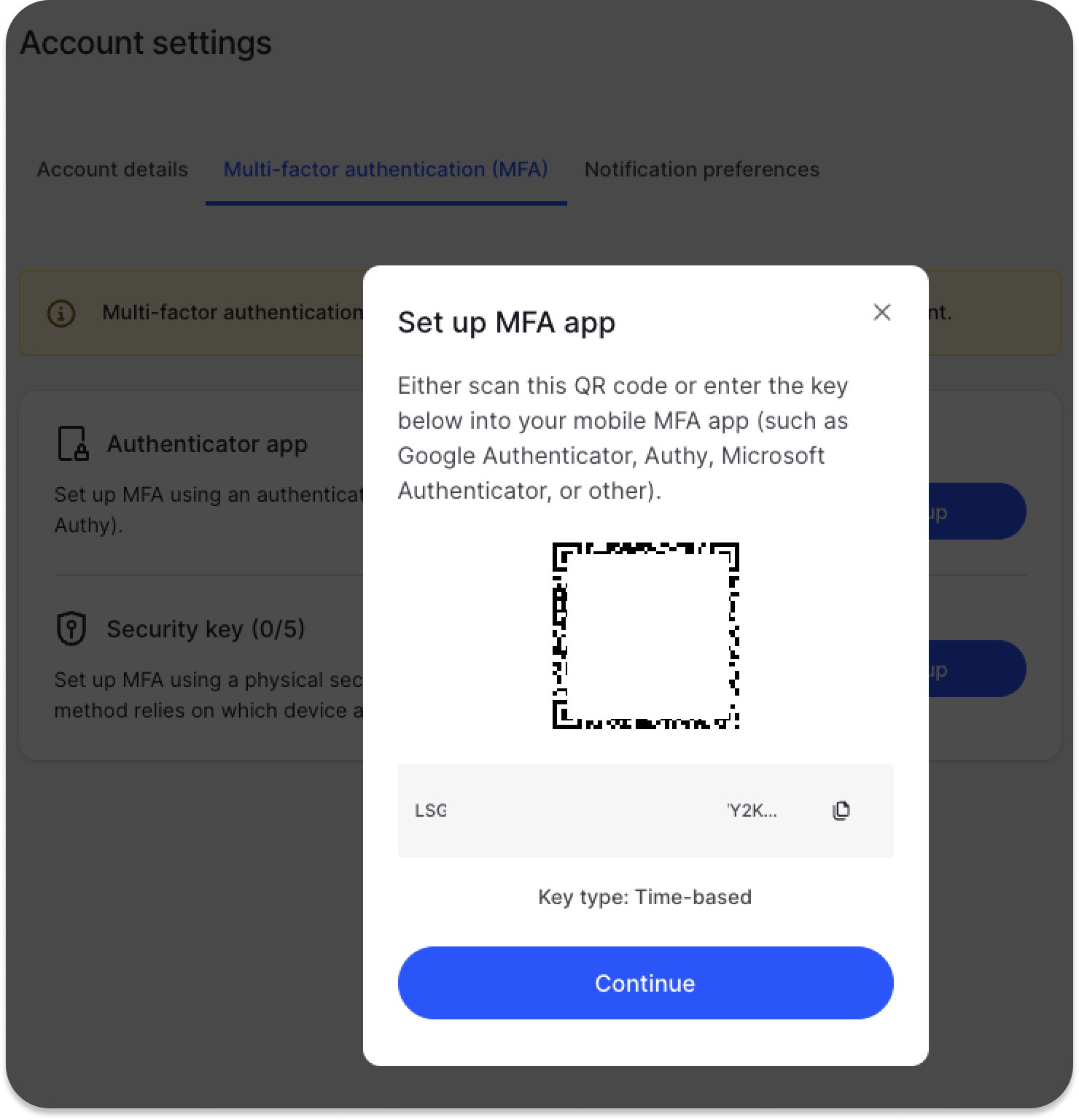Click the Key type: Time-based label

click(x=644, y=897)
